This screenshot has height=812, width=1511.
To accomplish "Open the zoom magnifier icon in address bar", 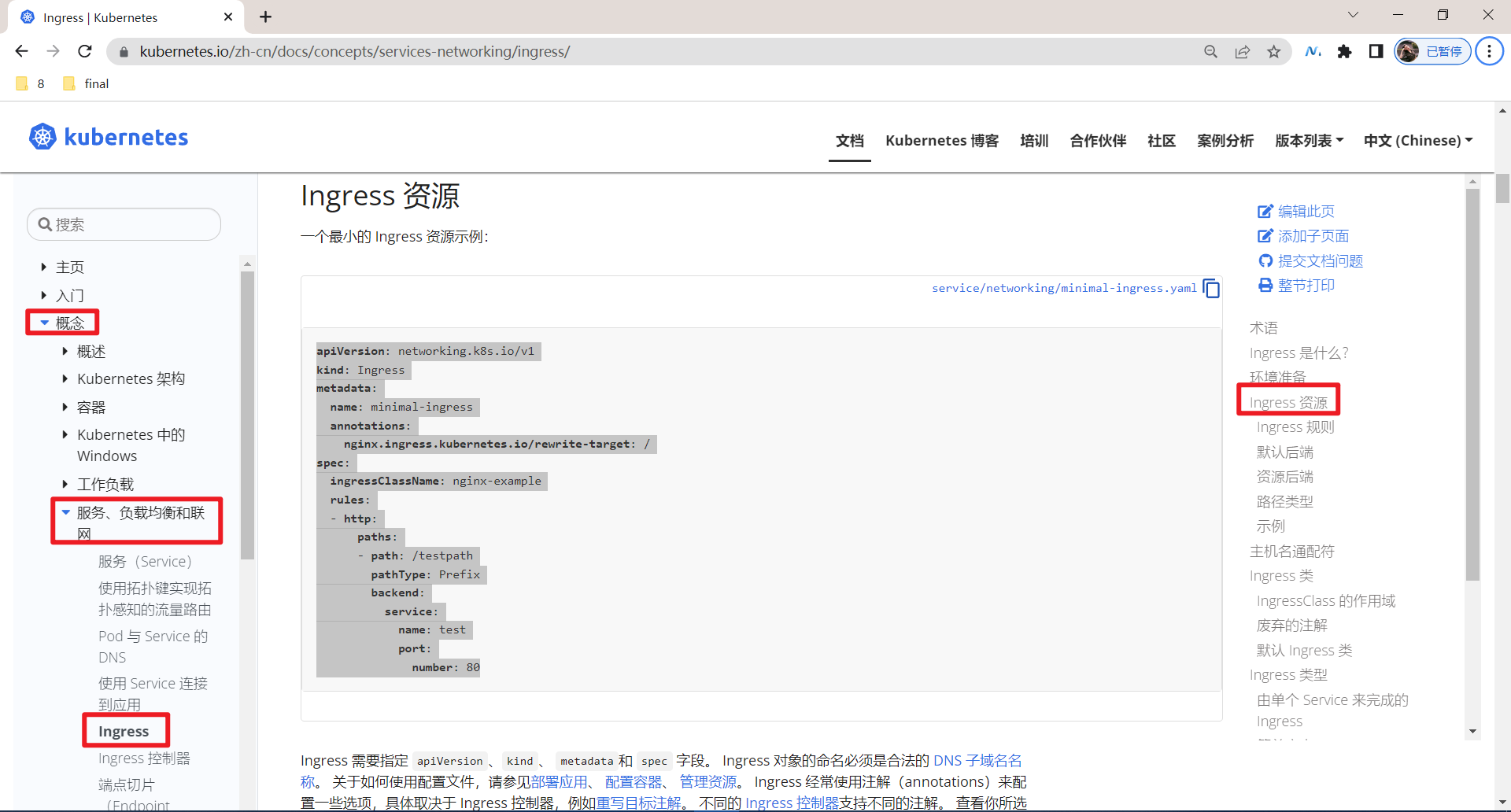I will pos(1210,51).
